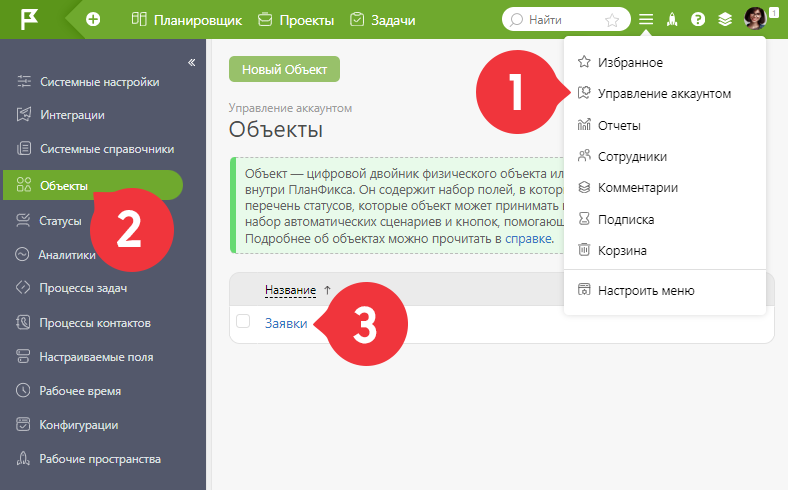The width and height of the screenshot is (788, 490).
Task: Select Управление аккаунтом in dropdown menu
Action: (x=664, y=93)
